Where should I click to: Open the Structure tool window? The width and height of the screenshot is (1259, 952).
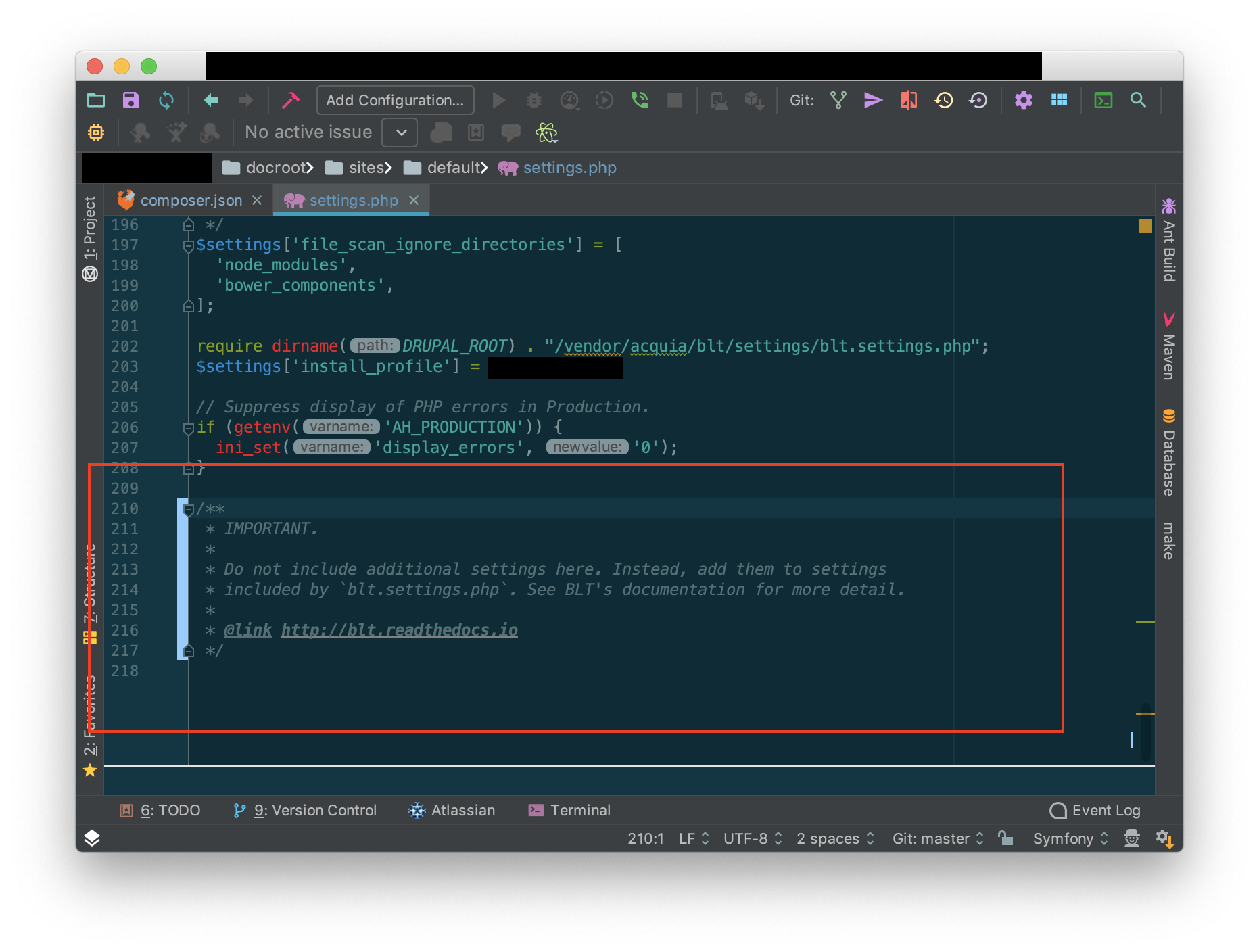click(90, 593)
